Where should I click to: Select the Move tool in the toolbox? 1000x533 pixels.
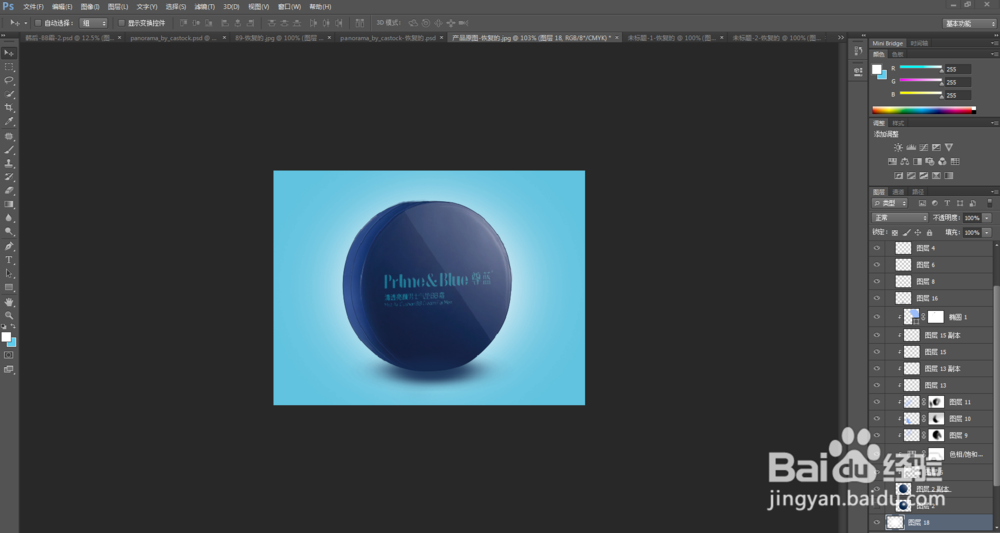click(x=9, y=53)
